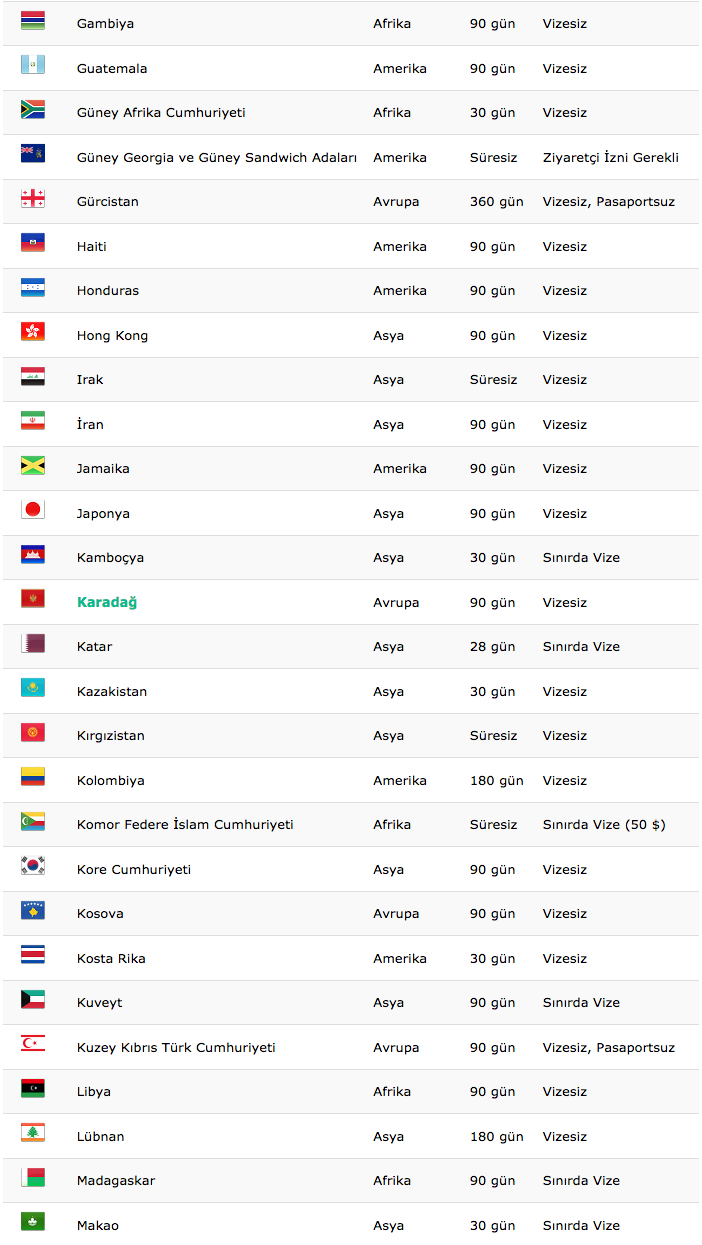The image size is (702, 1245).
Task: Select the Güney Afrika Cumhuriyeti name
Action: click(x=161, y=113)
